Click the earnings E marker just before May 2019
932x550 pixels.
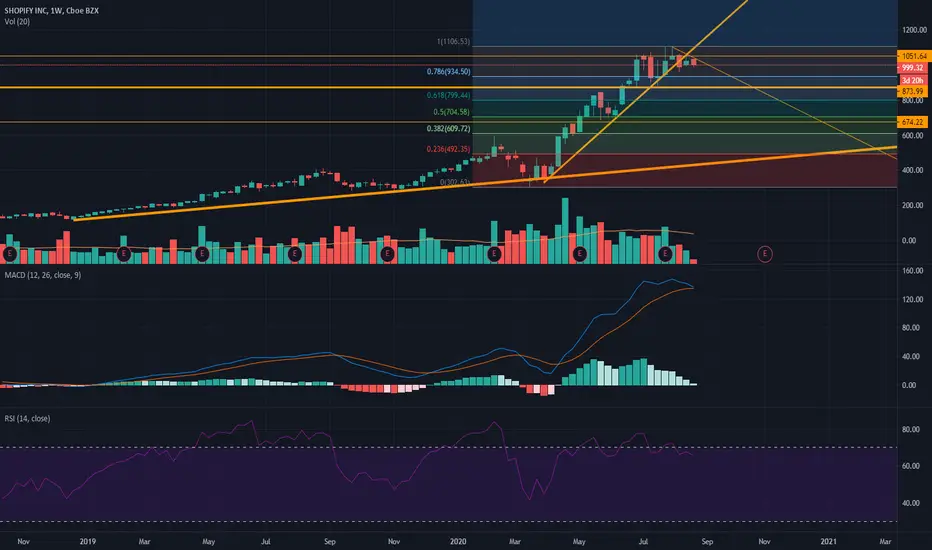tap(202, 254)
